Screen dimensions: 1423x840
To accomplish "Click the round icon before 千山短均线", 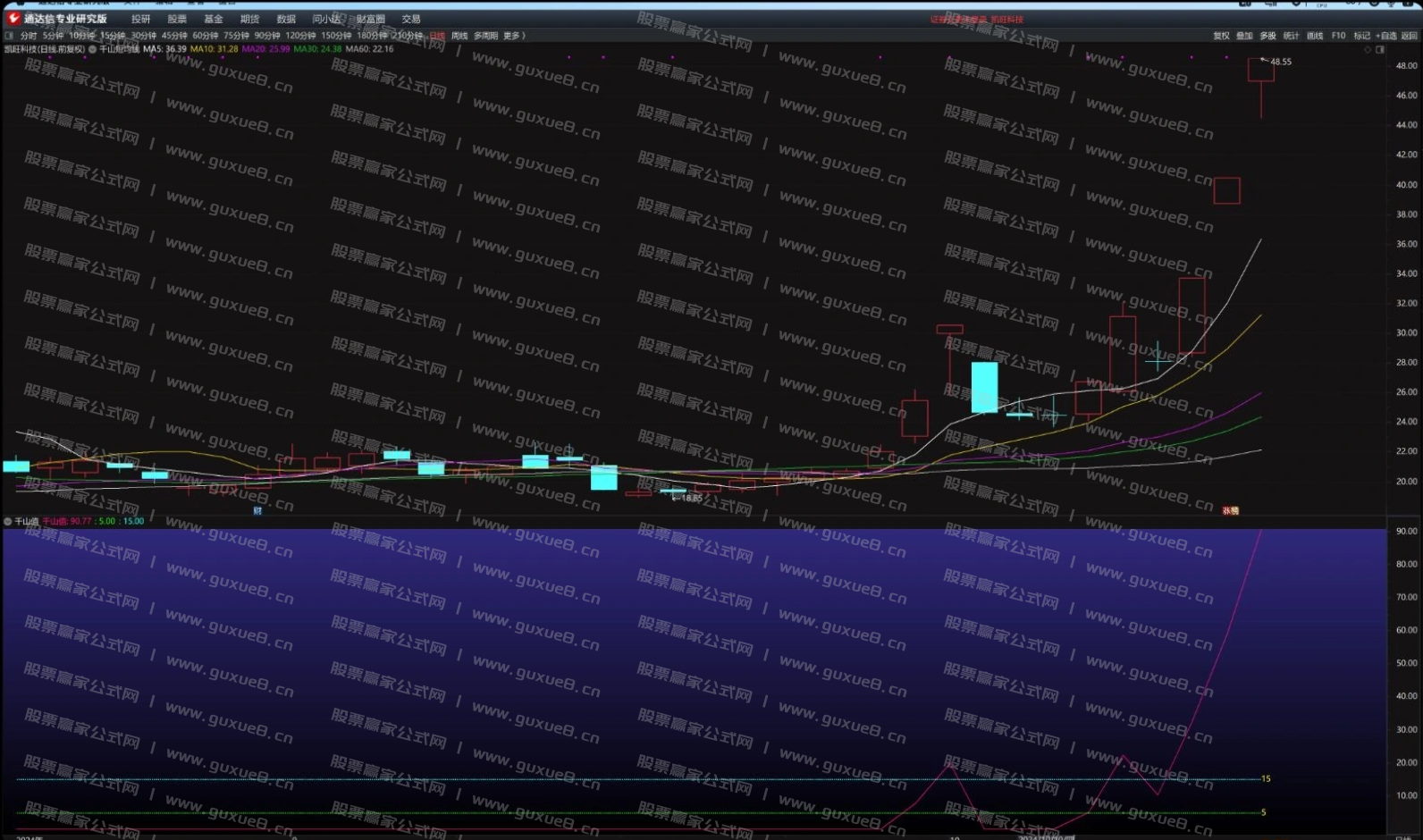I will (92, 49).
